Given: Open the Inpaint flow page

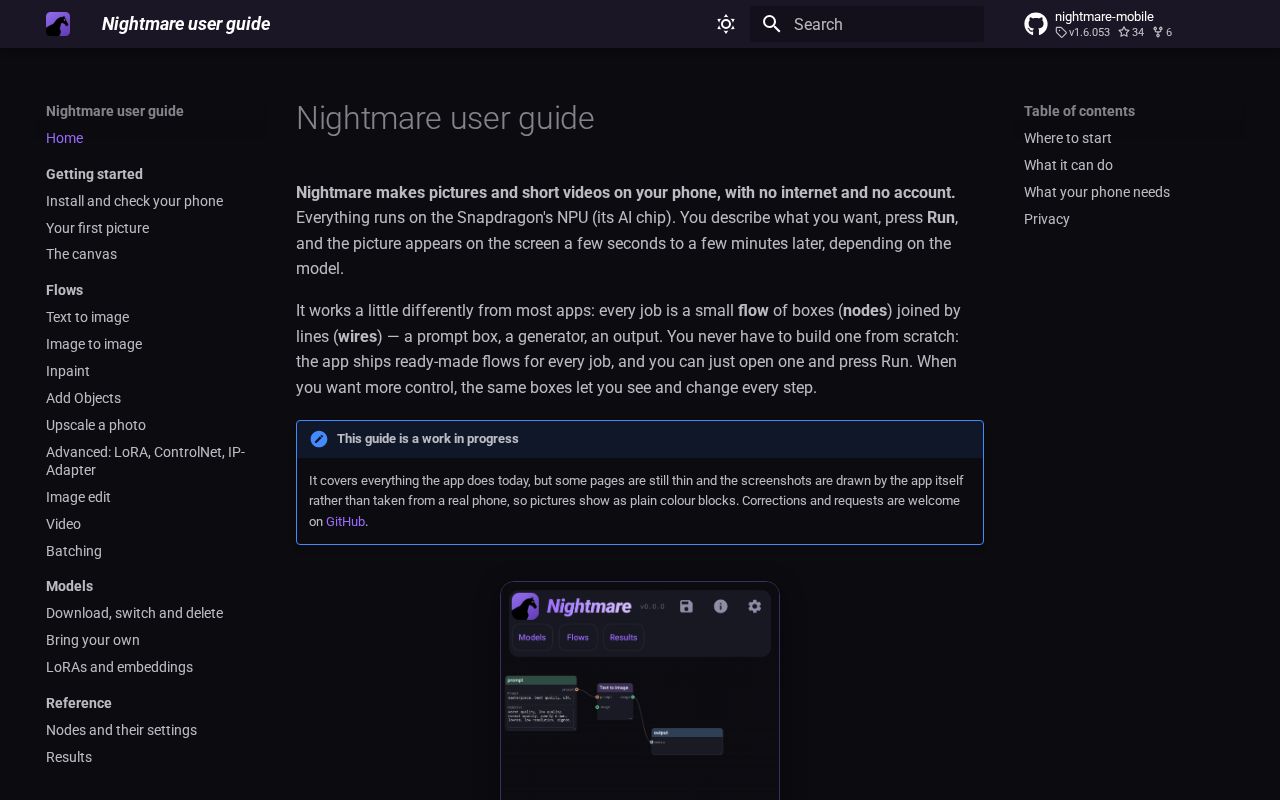Looking at the screenshot, I should point(68,371).
